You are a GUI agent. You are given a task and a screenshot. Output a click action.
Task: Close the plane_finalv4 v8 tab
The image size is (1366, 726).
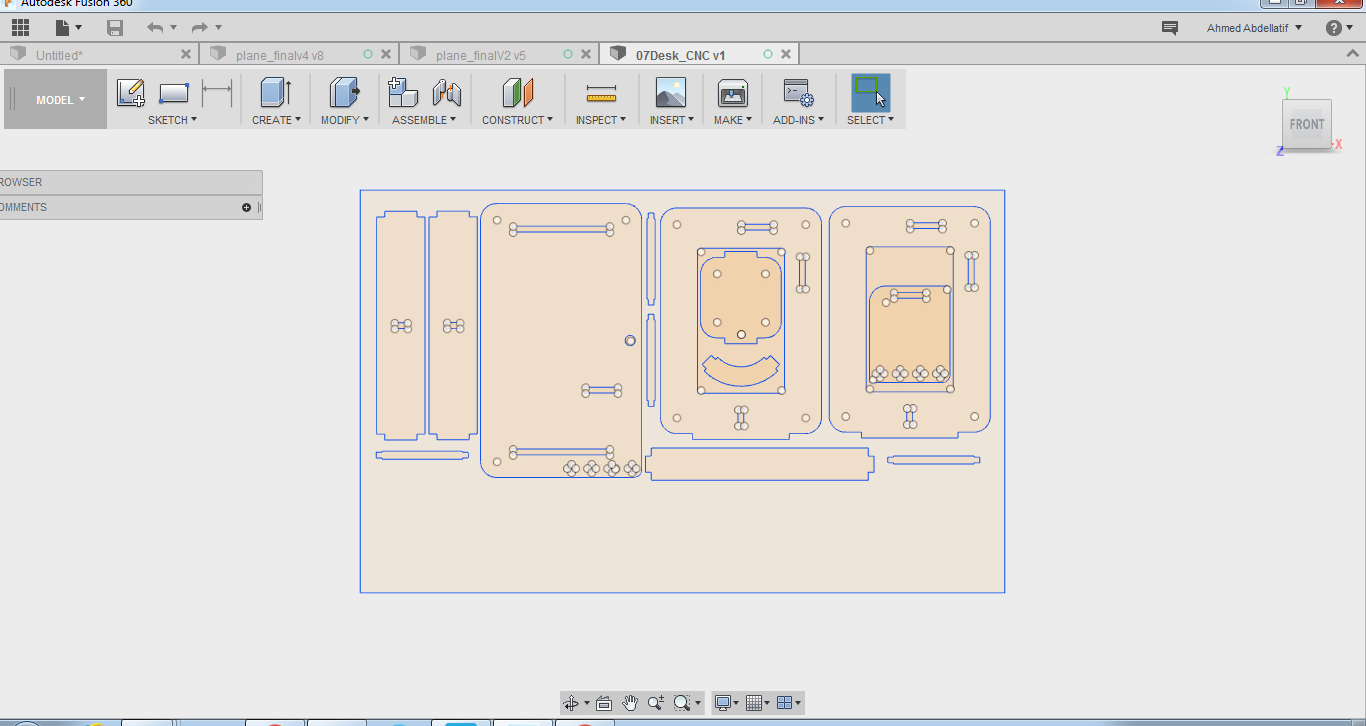click(386, 55)
